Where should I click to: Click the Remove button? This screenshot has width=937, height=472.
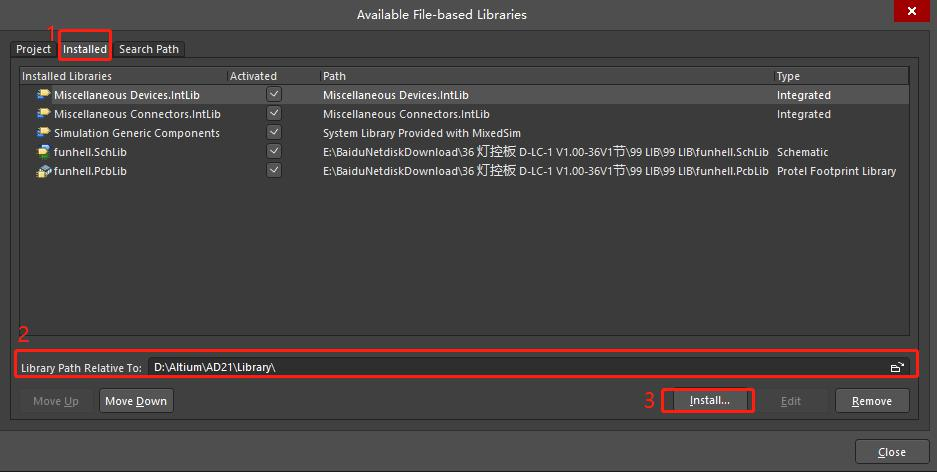pos(871,401)
